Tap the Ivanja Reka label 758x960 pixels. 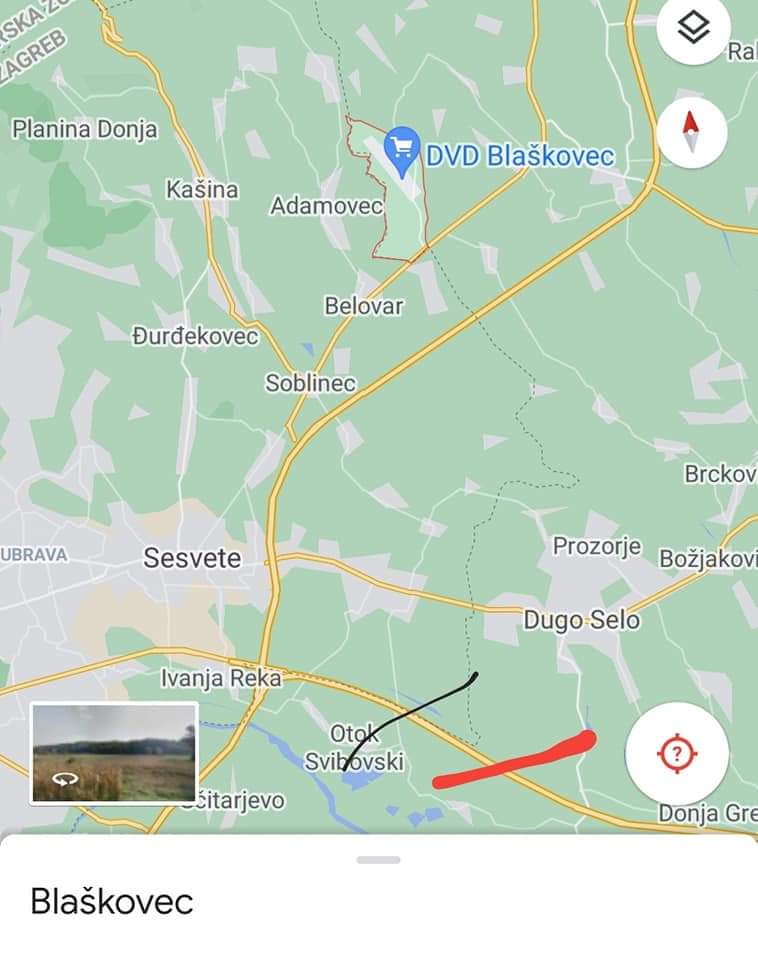(221, 678)
